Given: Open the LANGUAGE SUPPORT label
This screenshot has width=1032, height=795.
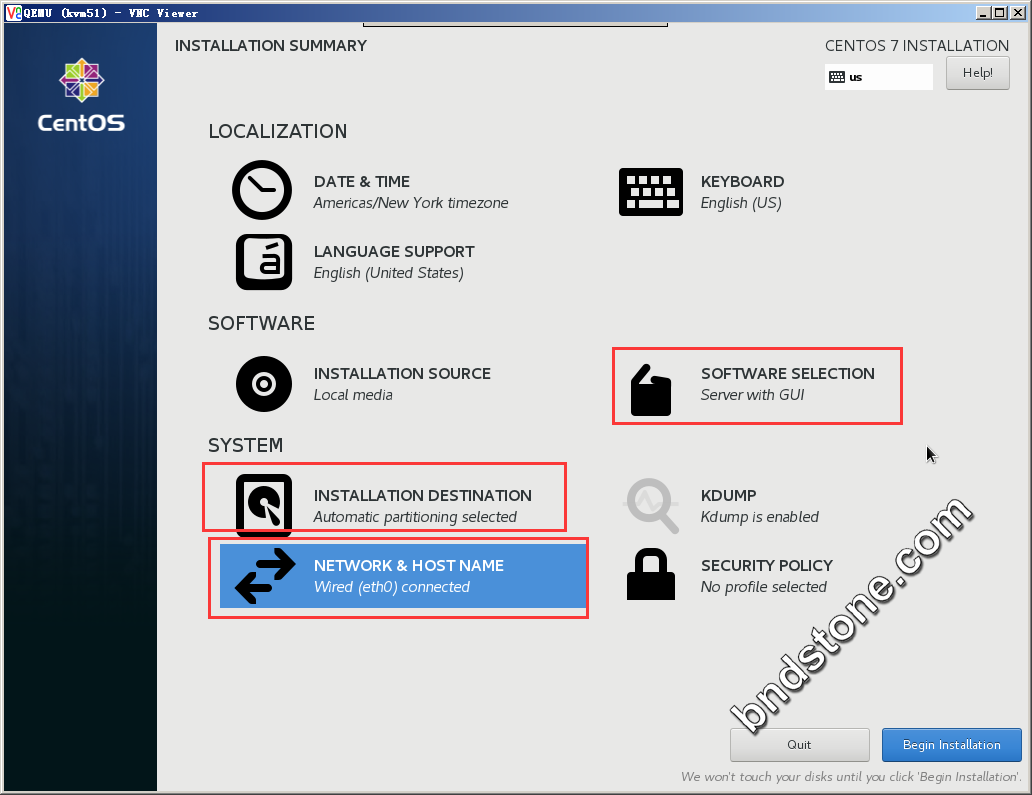Looking at the screenshot, I should tap(394, 251).
